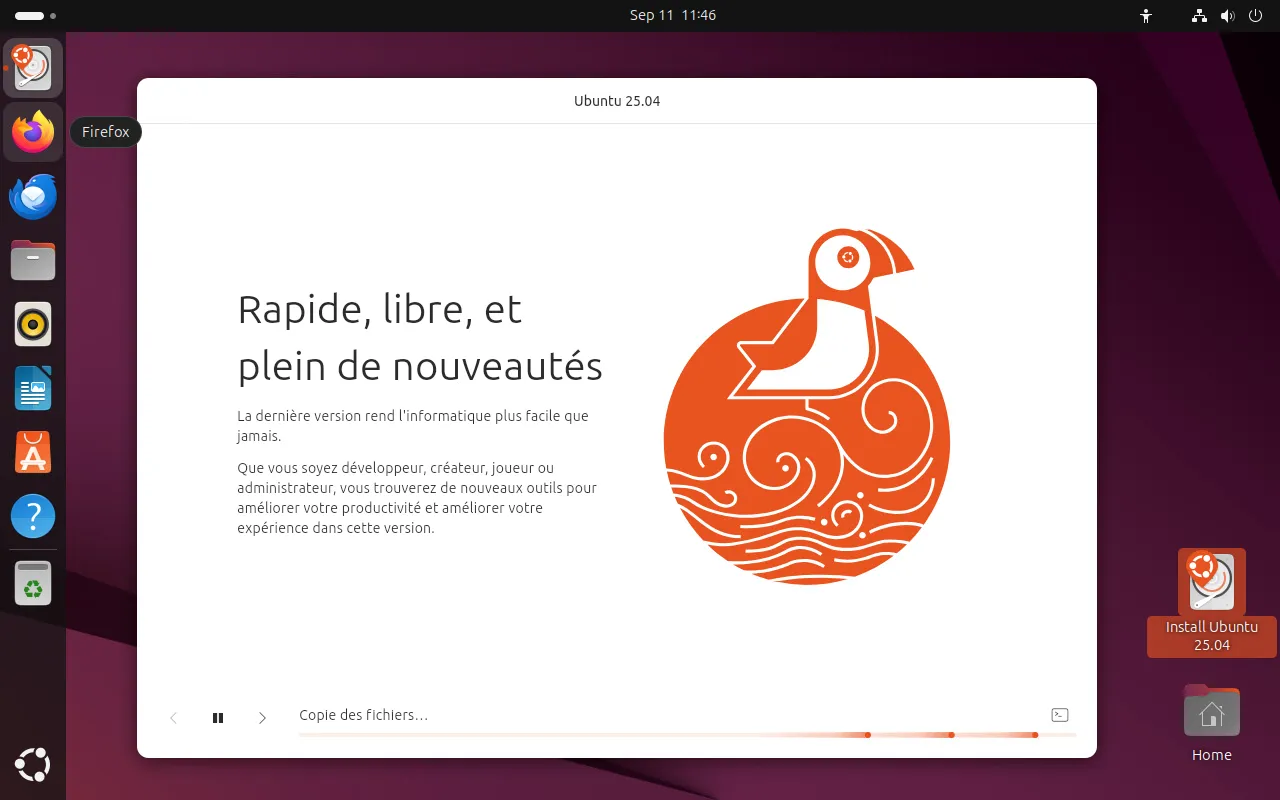Launch Rhythmbox music player
Screen dimensions: 1280x800
tap(33, 325)
